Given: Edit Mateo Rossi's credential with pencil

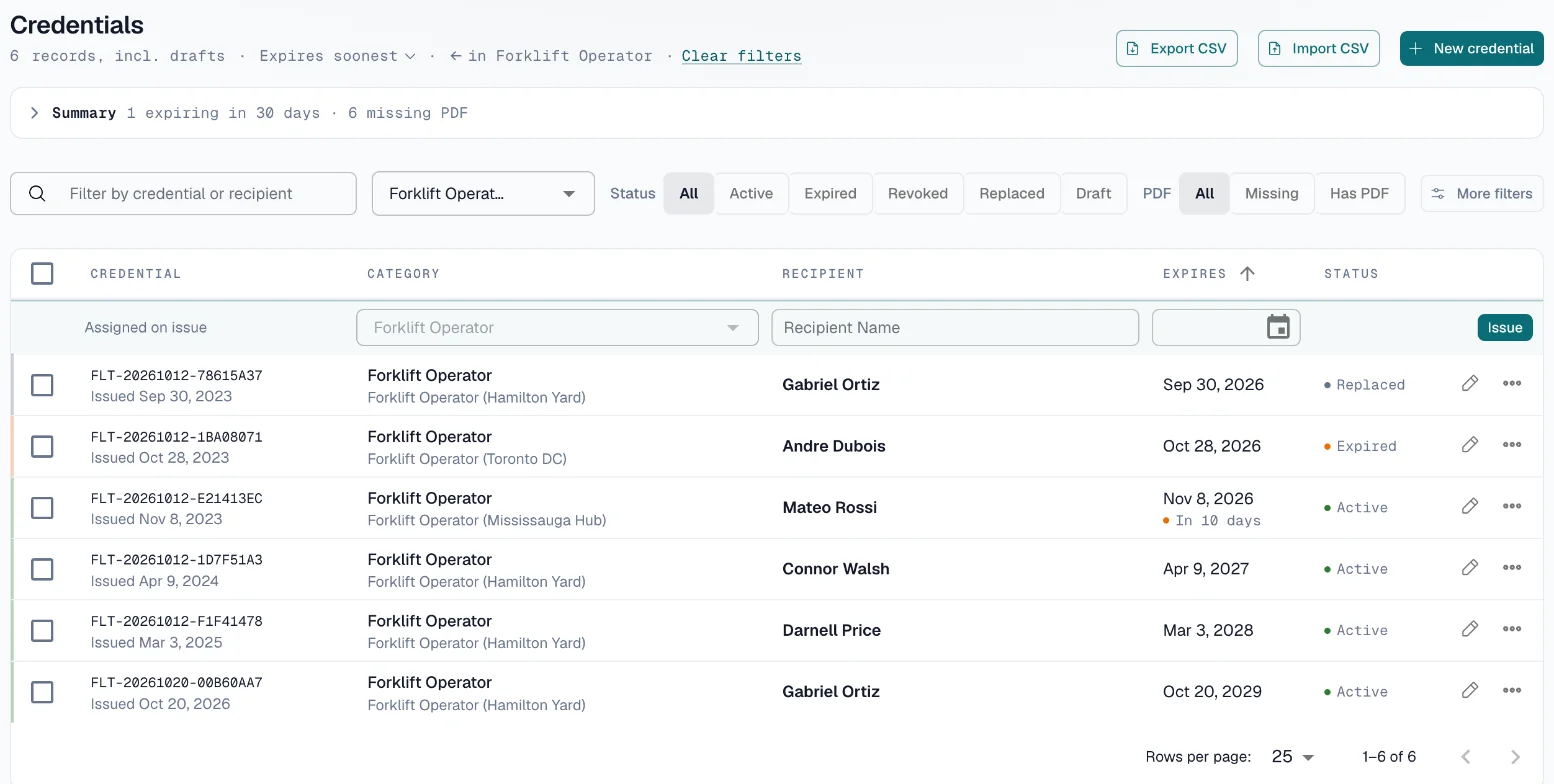Looking at the screenshot, I should [x=1469, y=507].
